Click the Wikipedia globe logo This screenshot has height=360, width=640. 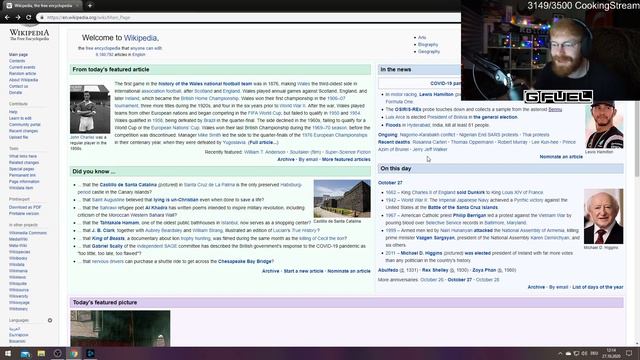click(x=29, y=34)
